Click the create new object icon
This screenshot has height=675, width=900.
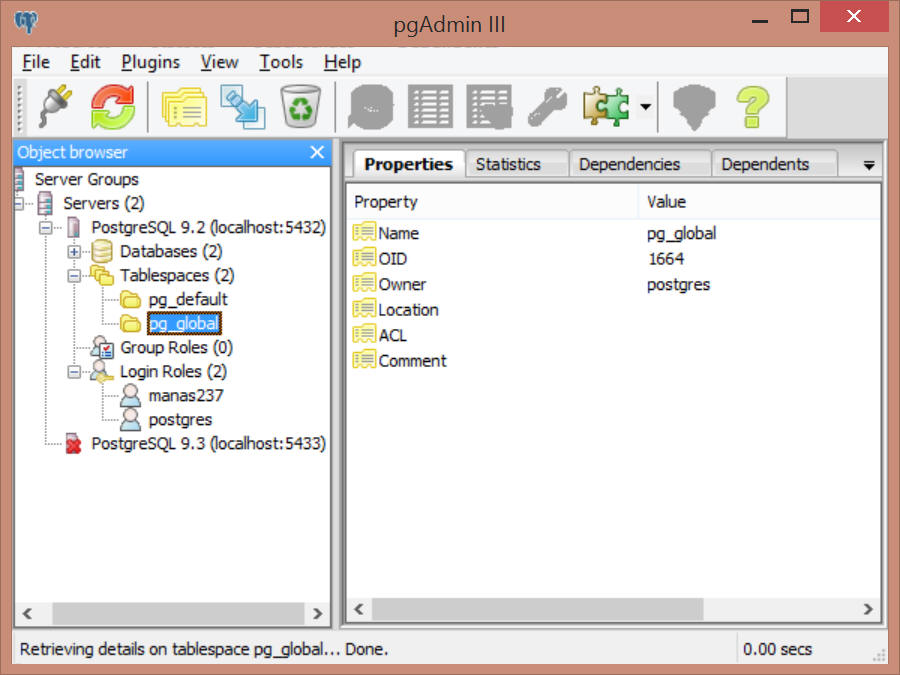pos(243,107)
